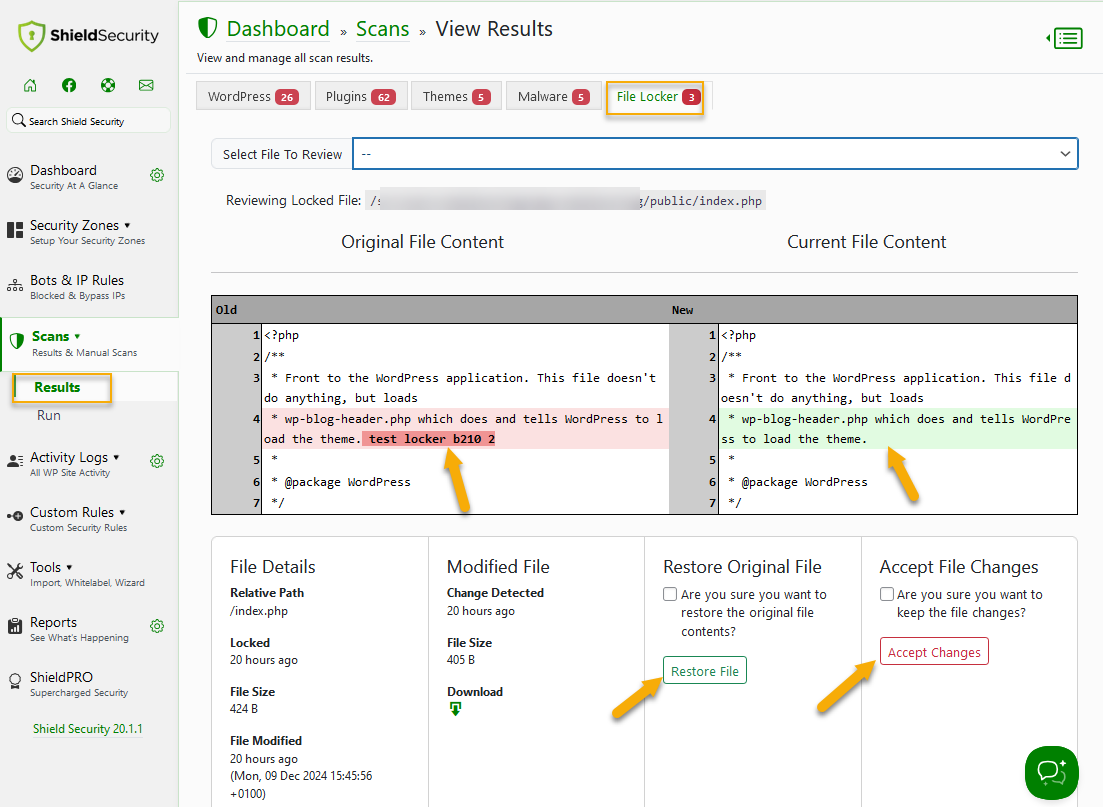The height and width of the screenshot is (807, 1103).
Task: Click the help lifebuoy icon
Action: click(108, 85)
